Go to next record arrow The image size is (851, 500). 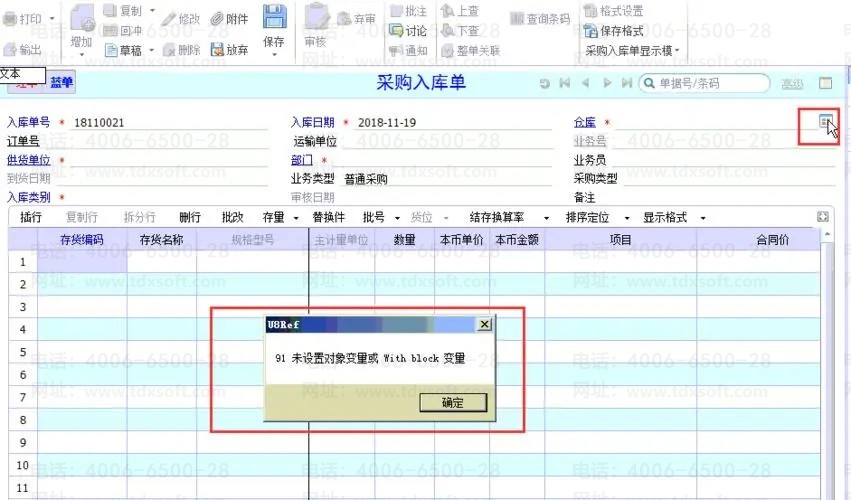click(x=607, y=83)
